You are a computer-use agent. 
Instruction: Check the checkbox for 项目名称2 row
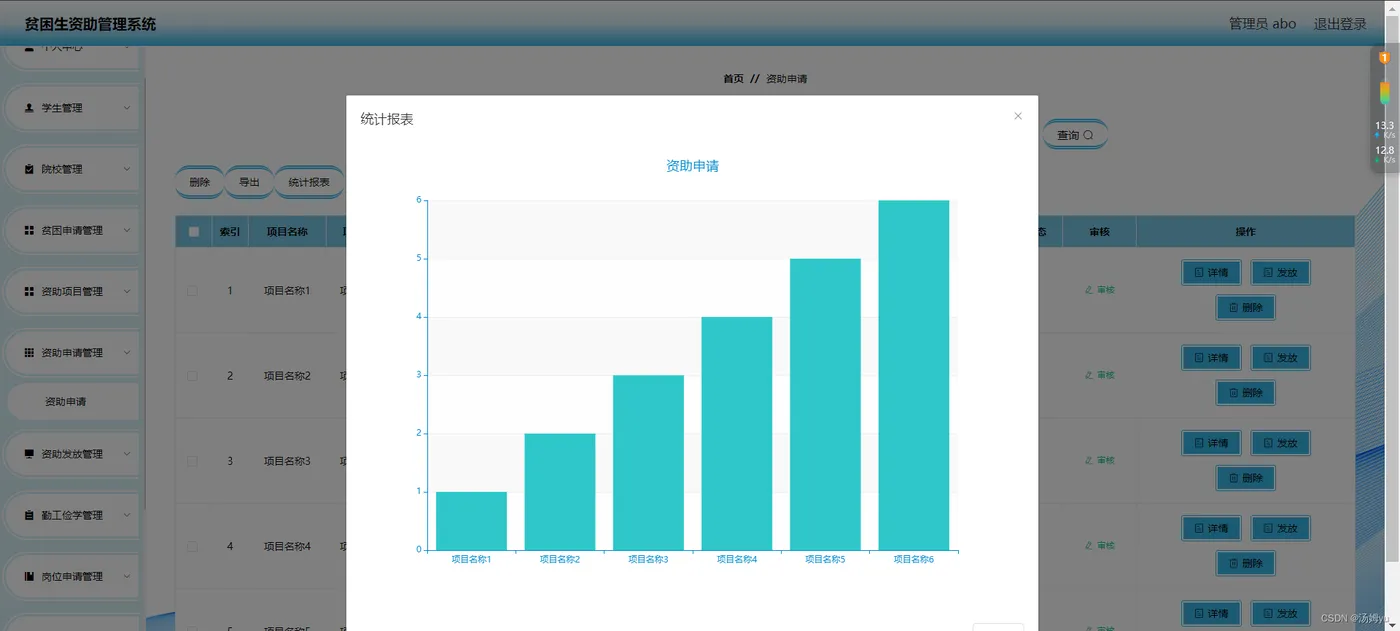pyautogui.click(x=192, y=376)
